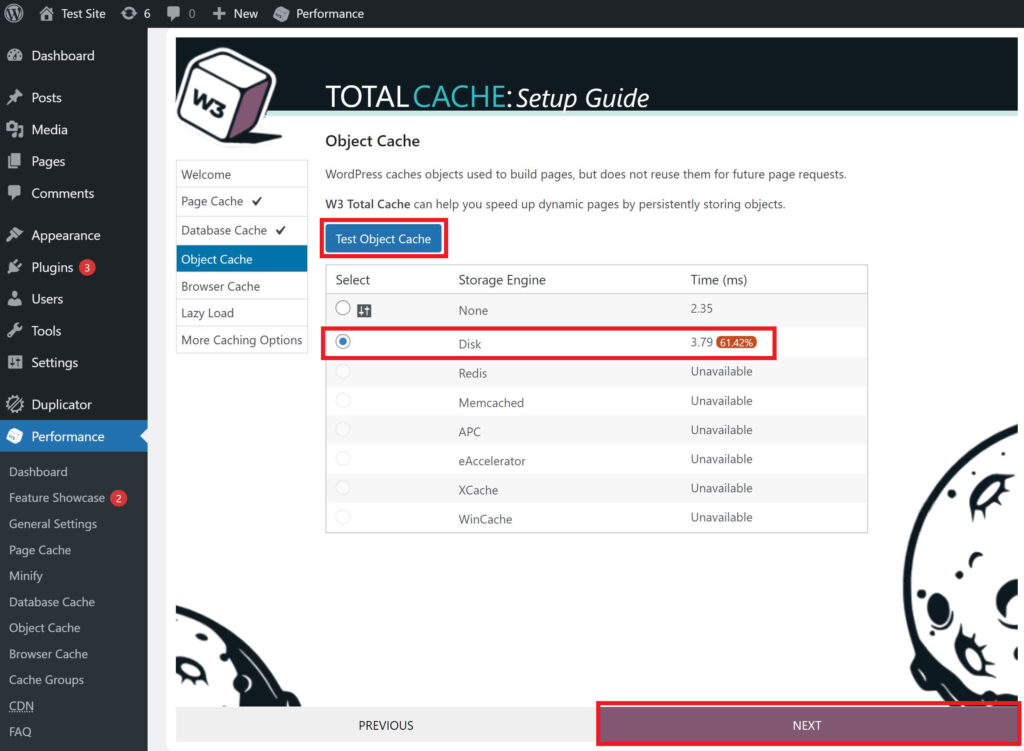Click the Appearance paintbrush icon
1024x751 pixels.
pos(15,235)
